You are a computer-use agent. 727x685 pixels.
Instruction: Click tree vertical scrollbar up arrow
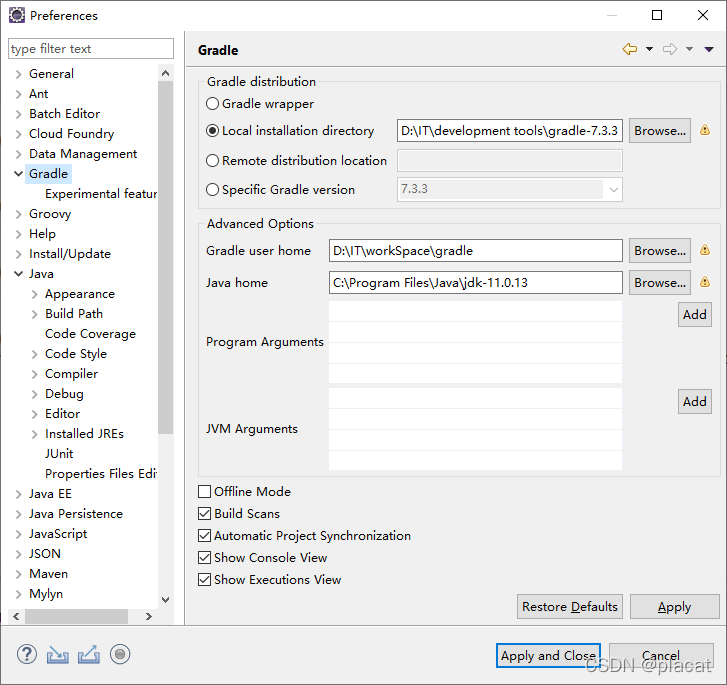click(x=166, y=73)
